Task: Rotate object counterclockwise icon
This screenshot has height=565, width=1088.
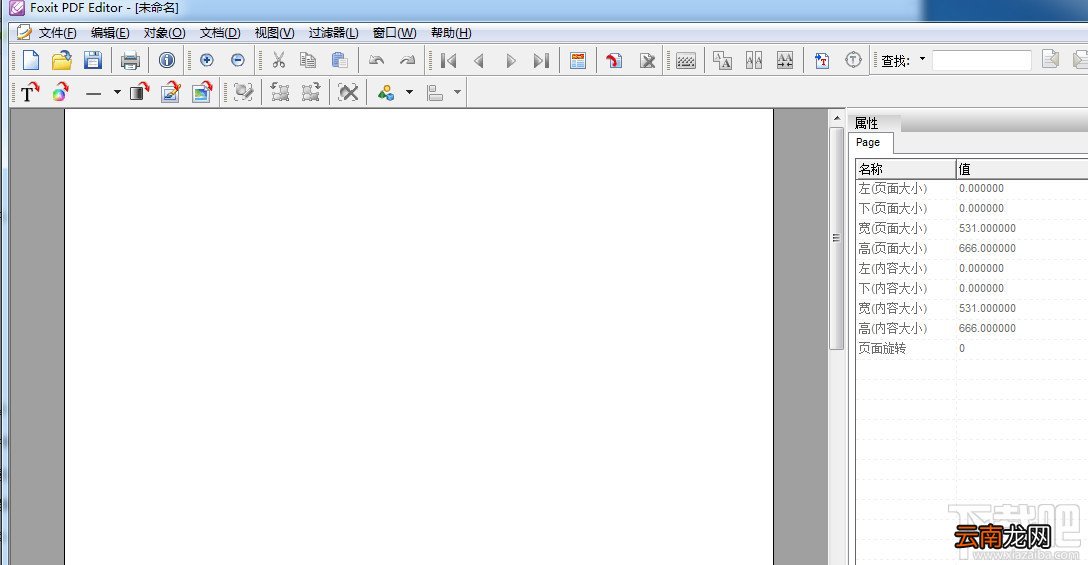Action: tap(280, 92)
